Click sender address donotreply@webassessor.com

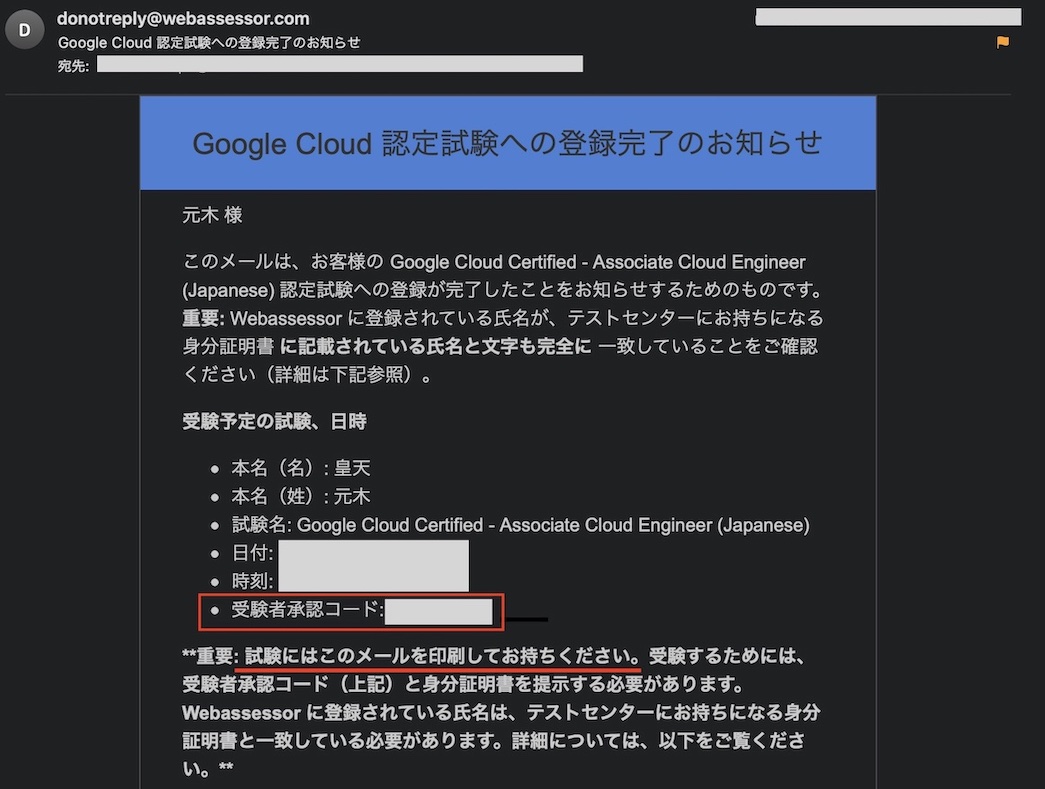pyautogui.click(x=183, y=18)
